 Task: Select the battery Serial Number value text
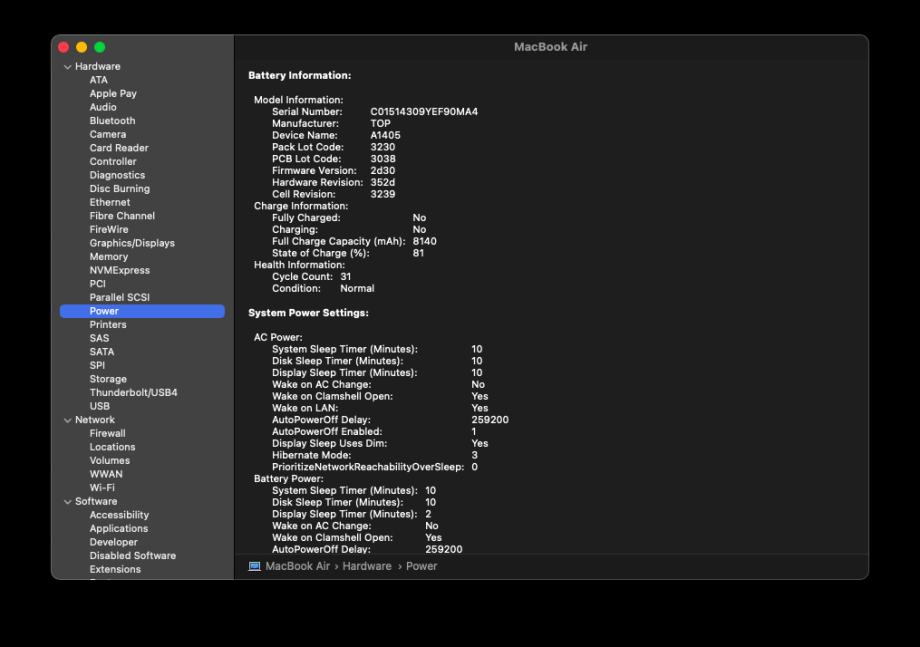click(424, 111)
